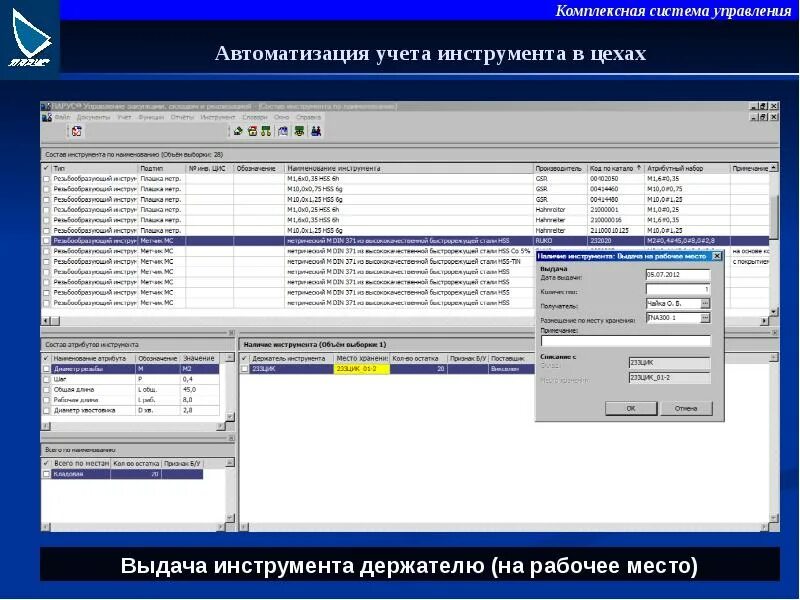Sort by 'Производитель' column header
This screenshot has height=600, width=800.
pyautogui.click(x=560, y=168)
